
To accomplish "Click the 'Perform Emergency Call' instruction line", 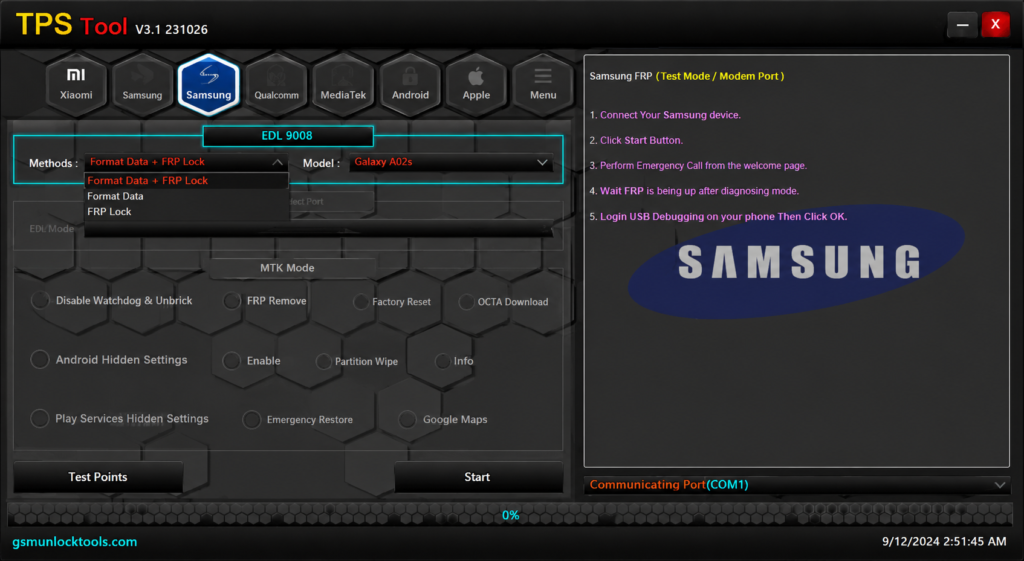I will click(x=698, y=166).
